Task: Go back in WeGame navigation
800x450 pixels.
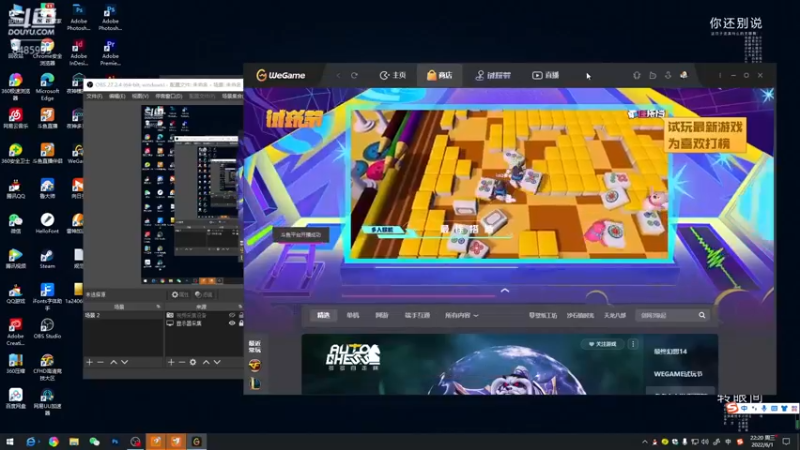Action: pyautogui.click(x=338, y=76)
